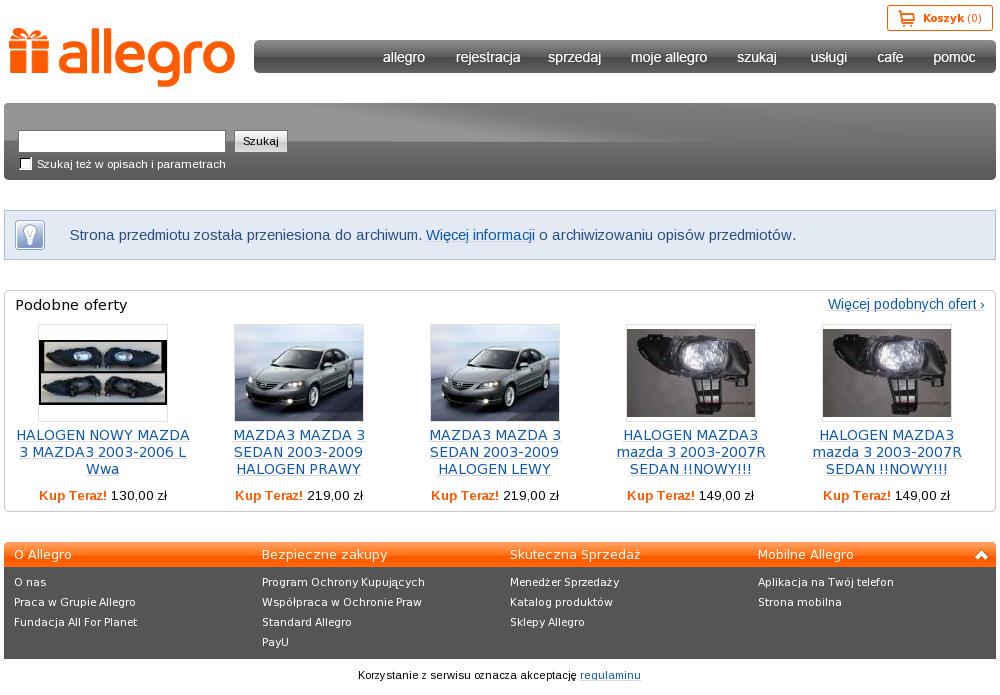
Task: Open the PayU footer link
Action: (276, 642)
